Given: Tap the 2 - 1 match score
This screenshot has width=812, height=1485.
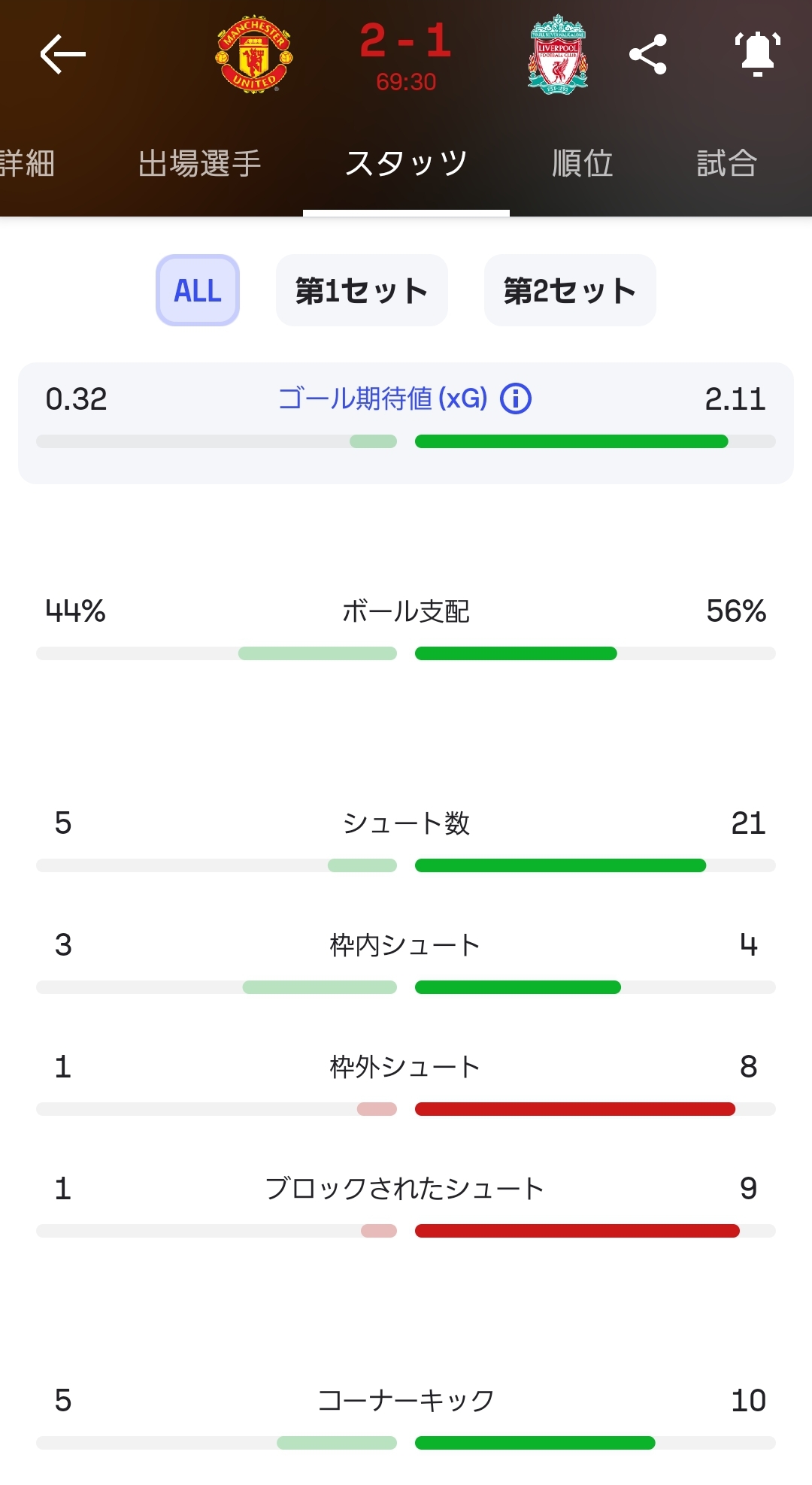Looking at the screenshot, I should click(x=406, y=41).
